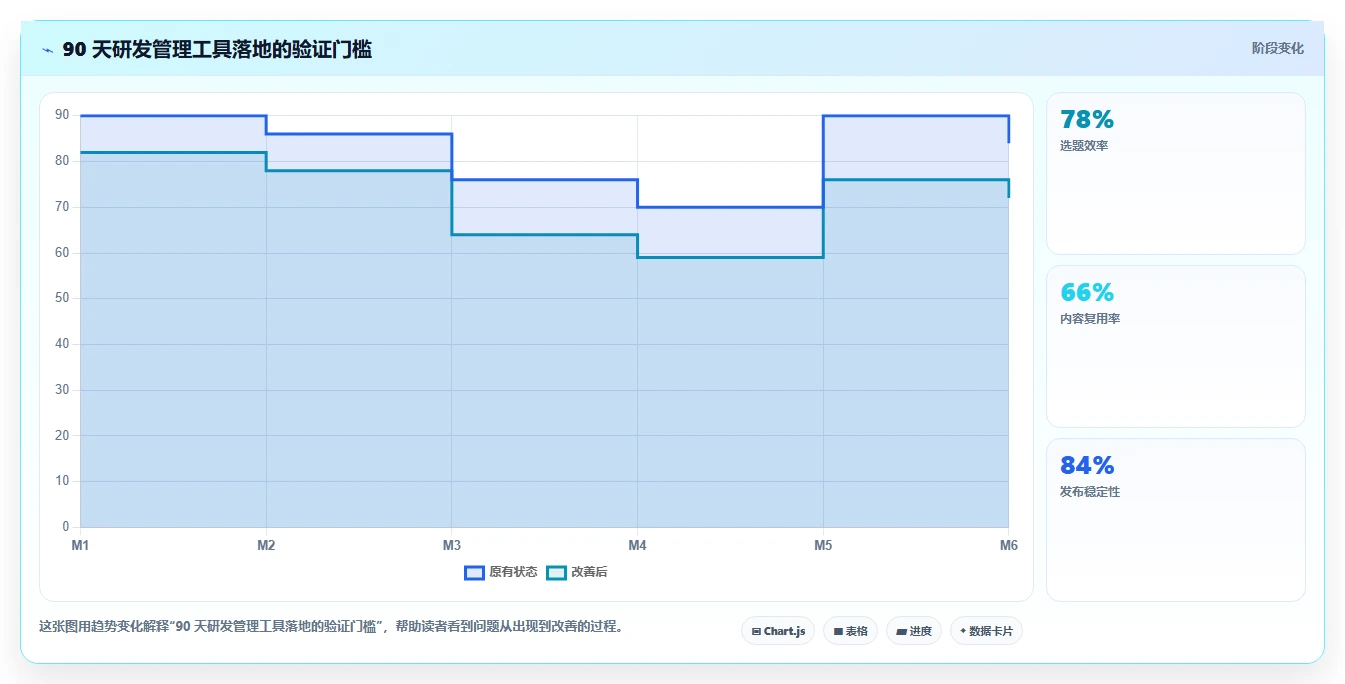Click the sparkle icon in 数据卡片 chip
The image size is (1345, 684).
tap(963, 631)
